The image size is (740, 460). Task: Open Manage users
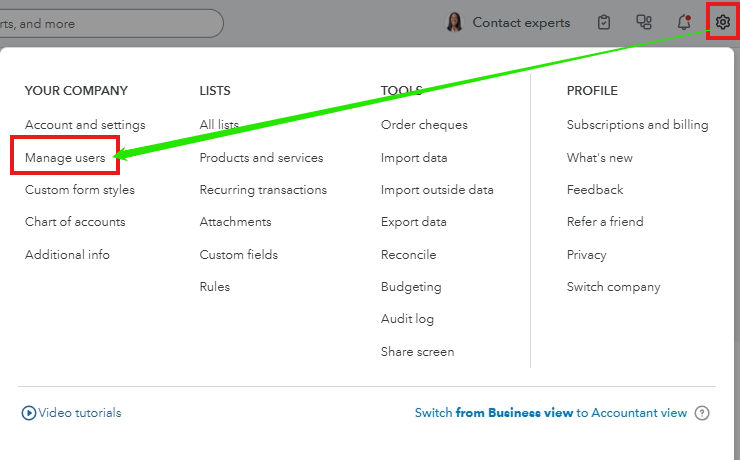click(x=65, y=158)
